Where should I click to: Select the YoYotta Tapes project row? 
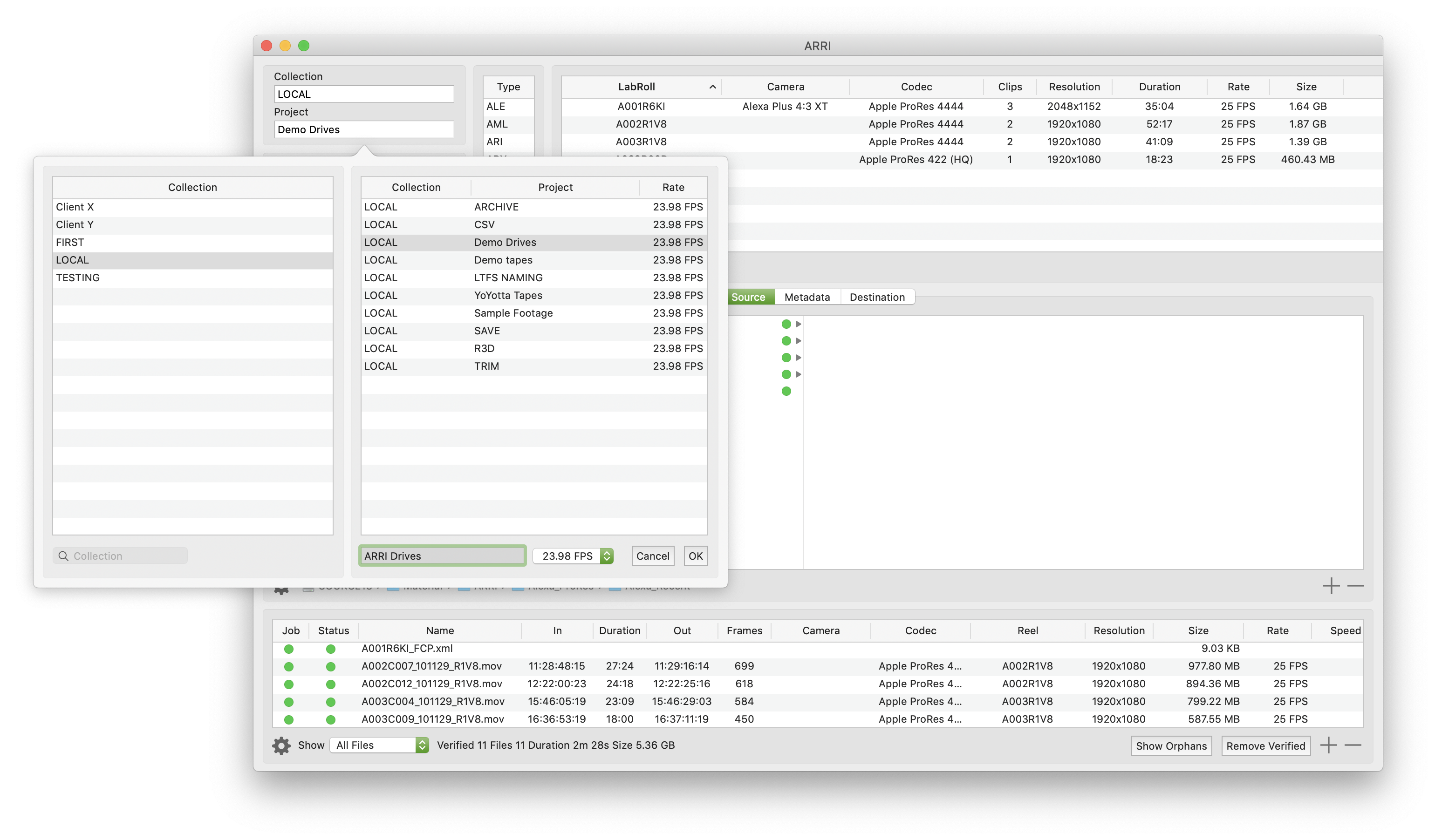[534, 295]
